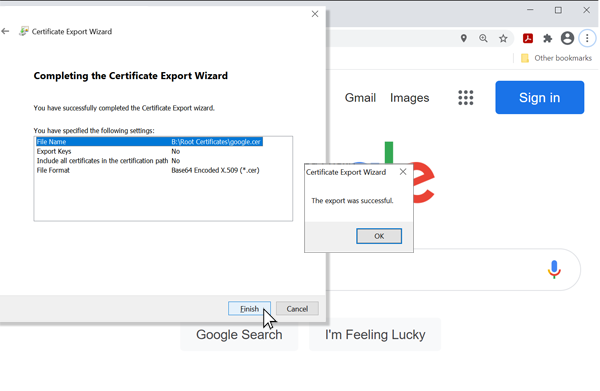600x391 pixels.
Task: Open the Other bookmarks folder
Action: (x=556, y=58)
